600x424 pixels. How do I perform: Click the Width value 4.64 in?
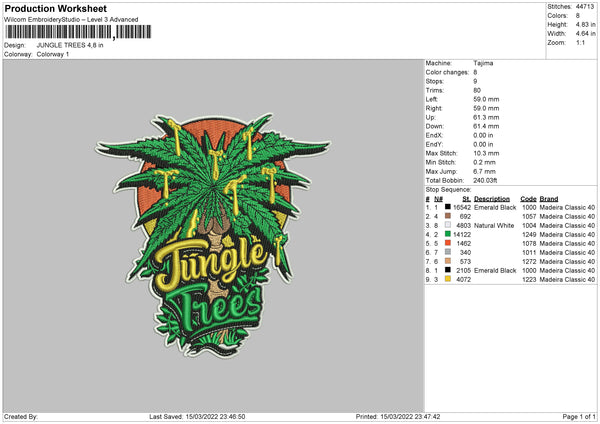point(585,34)
